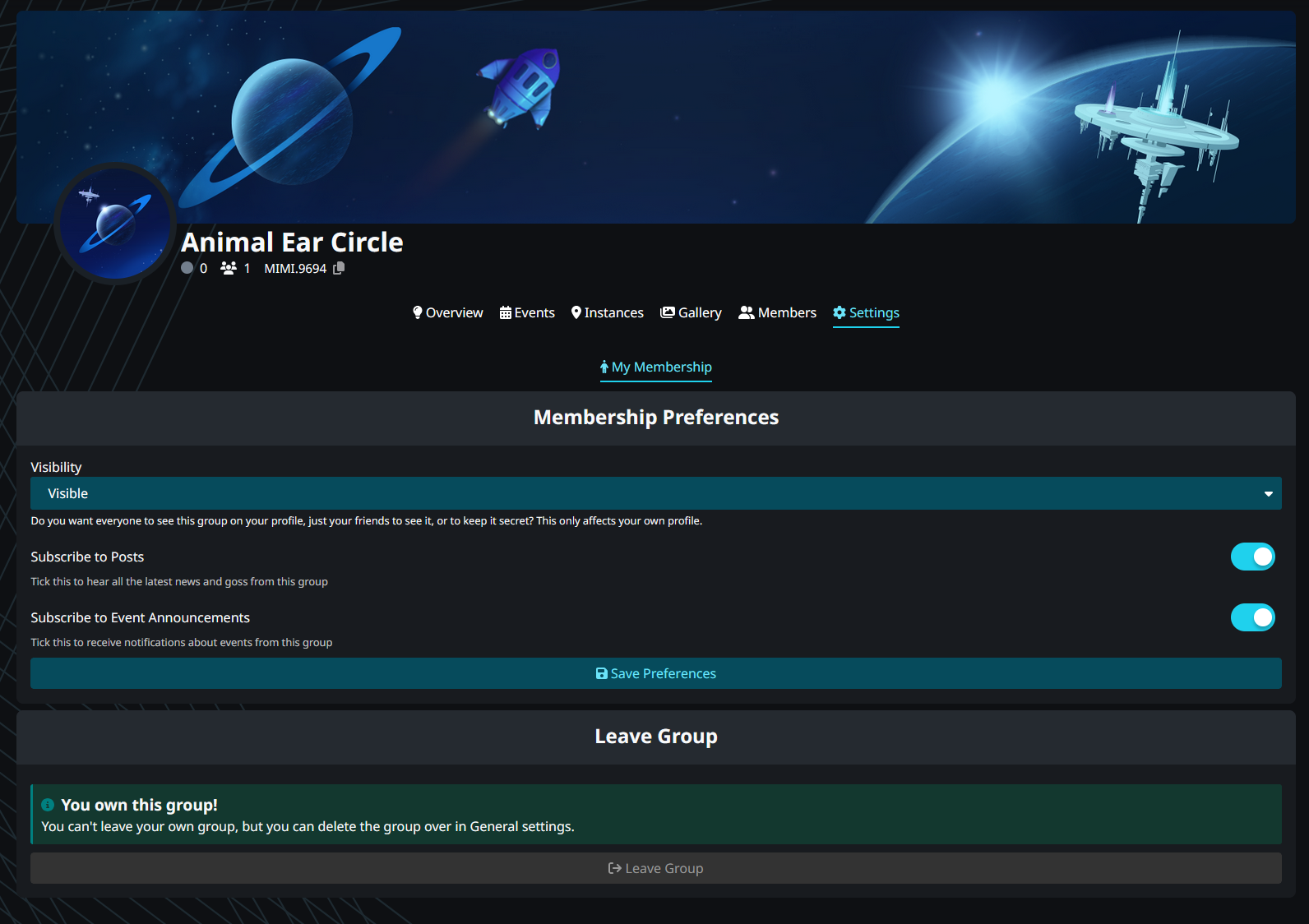
Task: Click the Gallery images icon
Action: pyautogui.click(x=668, y=312)
